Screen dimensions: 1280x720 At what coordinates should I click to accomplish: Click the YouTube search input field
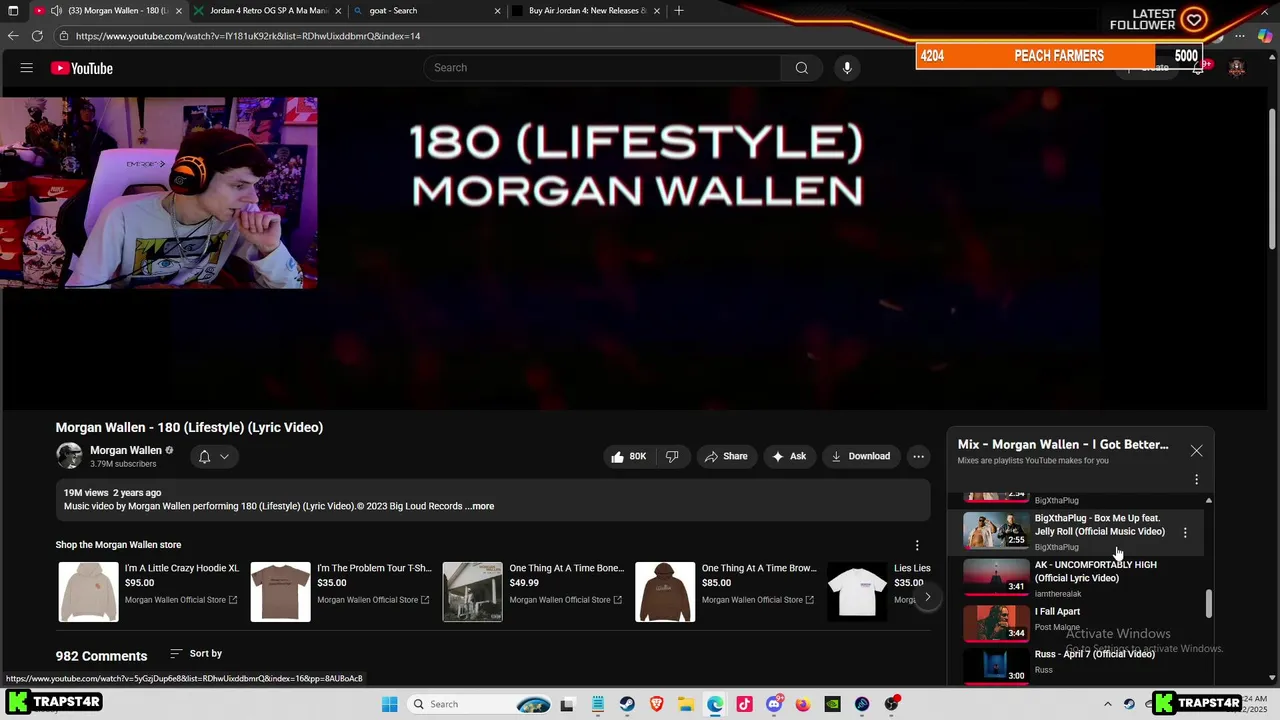tap(602, 68)
